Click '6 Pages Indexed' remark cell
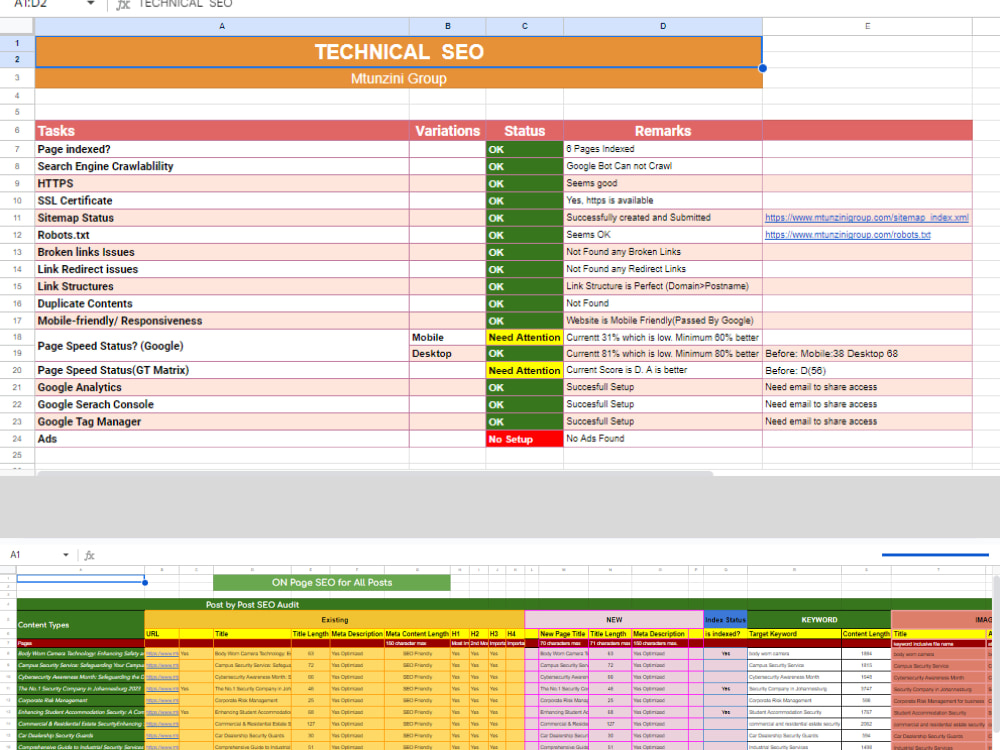 pyautogui.click(x=663, y=149)
